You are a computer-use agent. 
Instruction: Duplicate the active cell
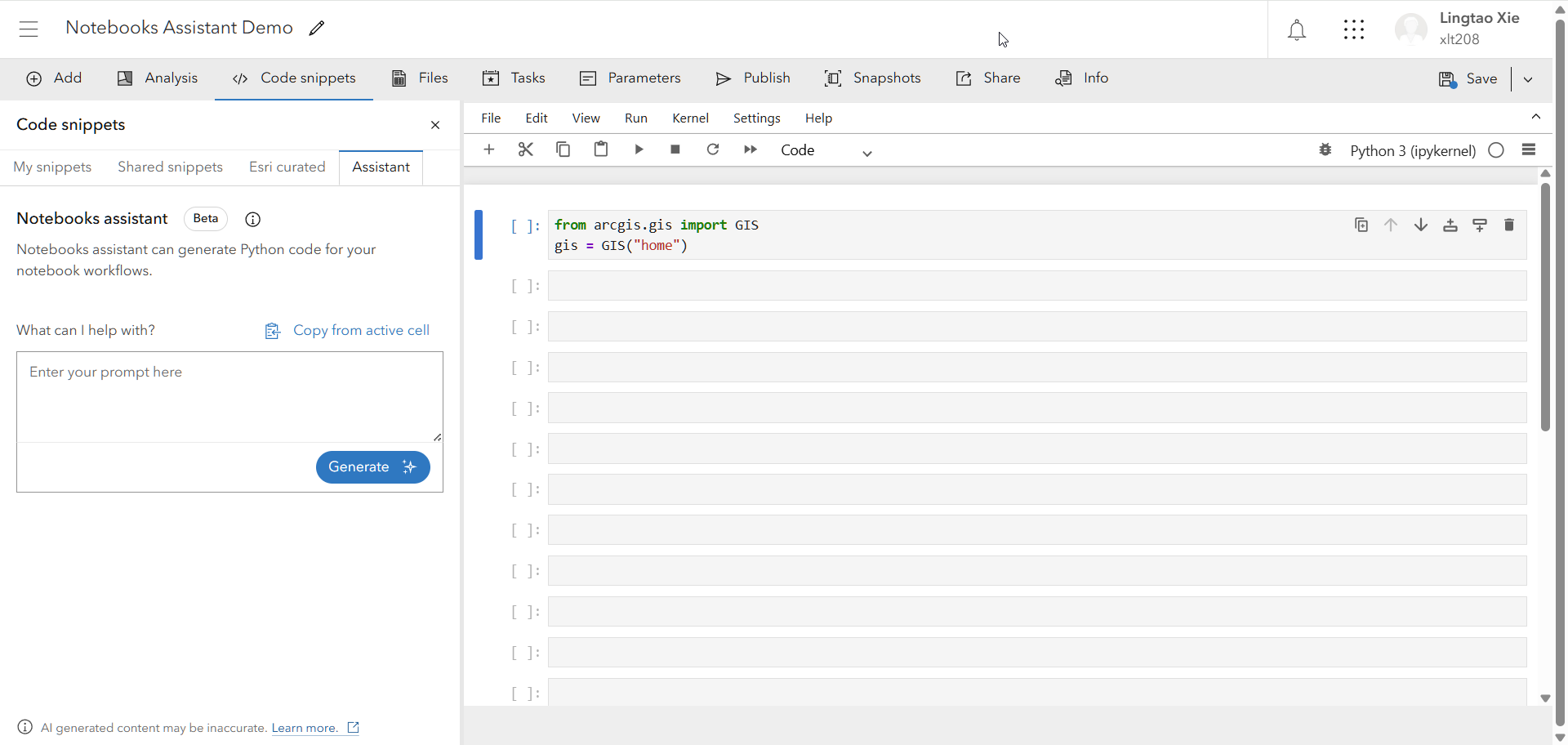(x=1361, y=225)
